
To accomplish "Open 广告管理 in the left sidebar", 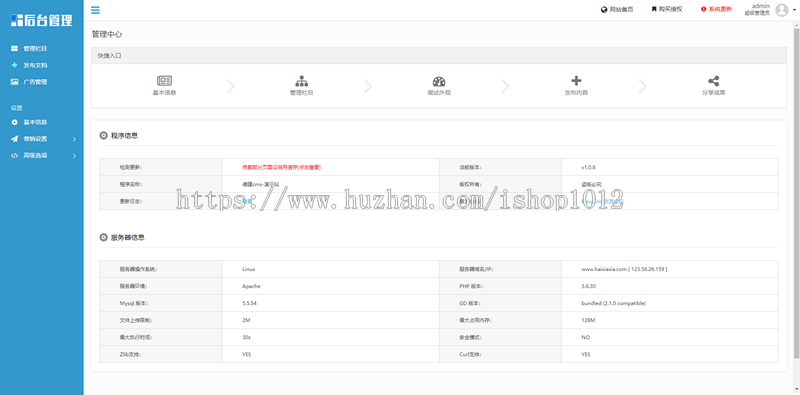I will coord(29,82).
